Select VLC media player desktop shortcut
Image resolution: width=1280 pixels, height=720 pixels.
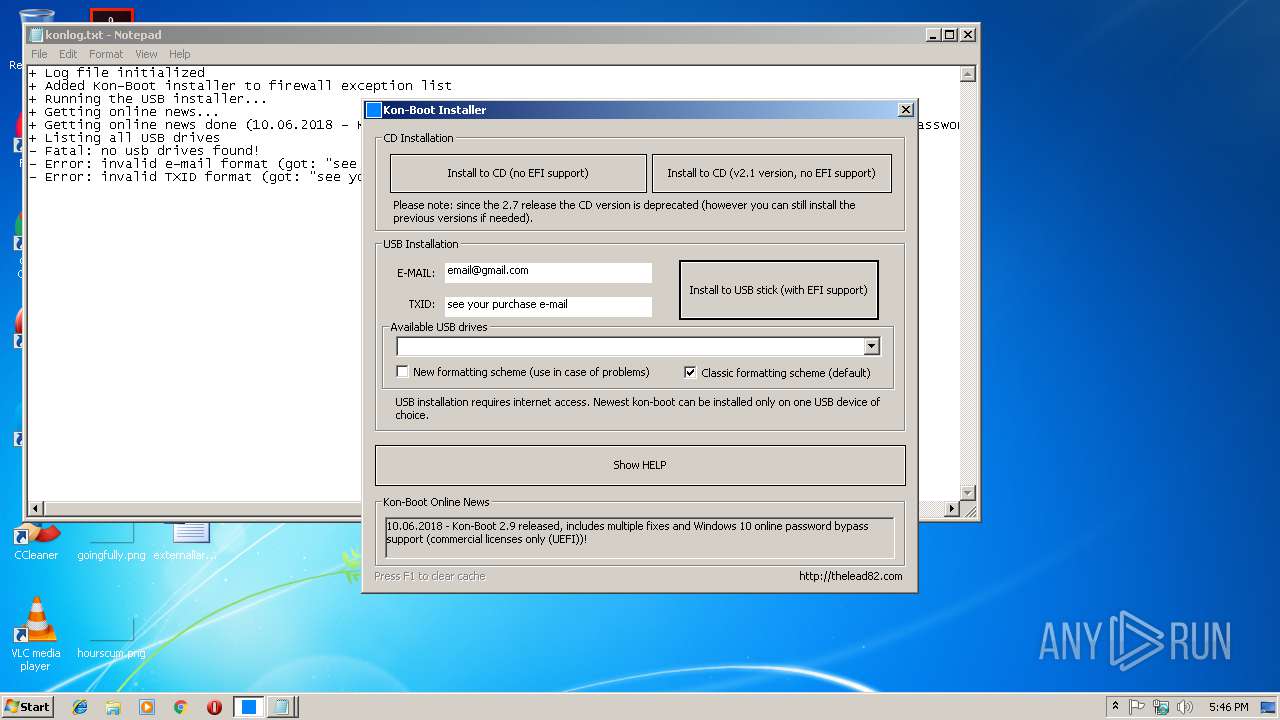pyautogui.click(x=35, y=634)
